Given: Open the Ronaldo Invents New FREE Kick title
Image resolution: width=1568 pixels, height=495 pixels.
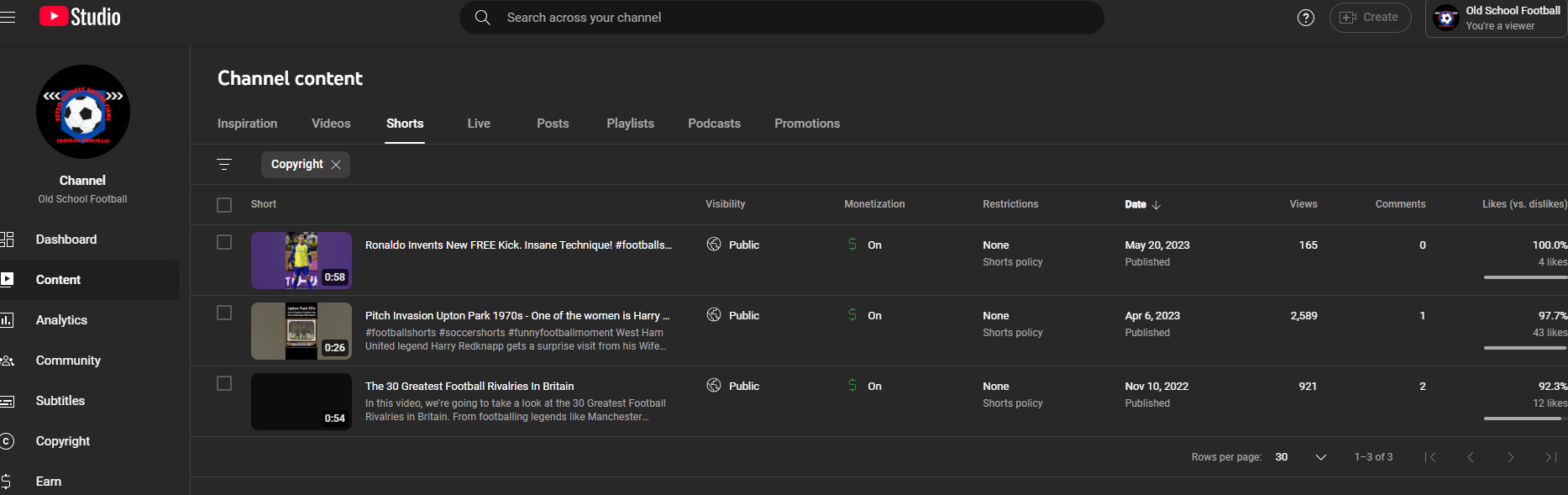Looking at the screenshot, I should (x=518, y=245).
